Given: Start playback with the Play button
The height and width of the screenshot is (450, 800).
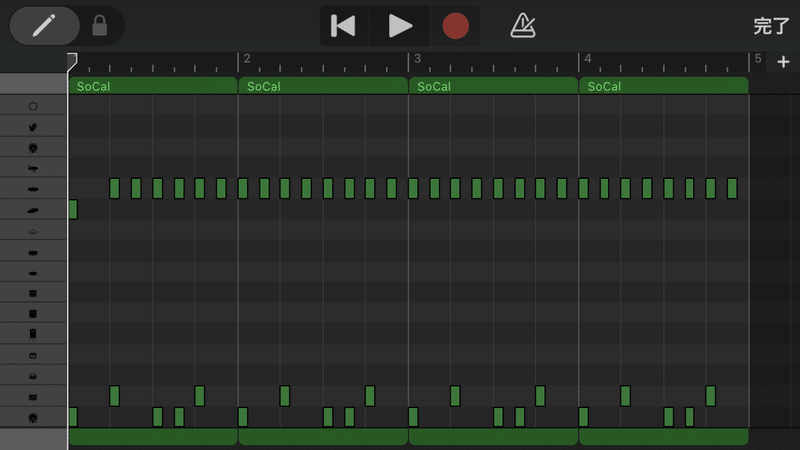Looking at the screenshot, I should click(x=400, y=26).
